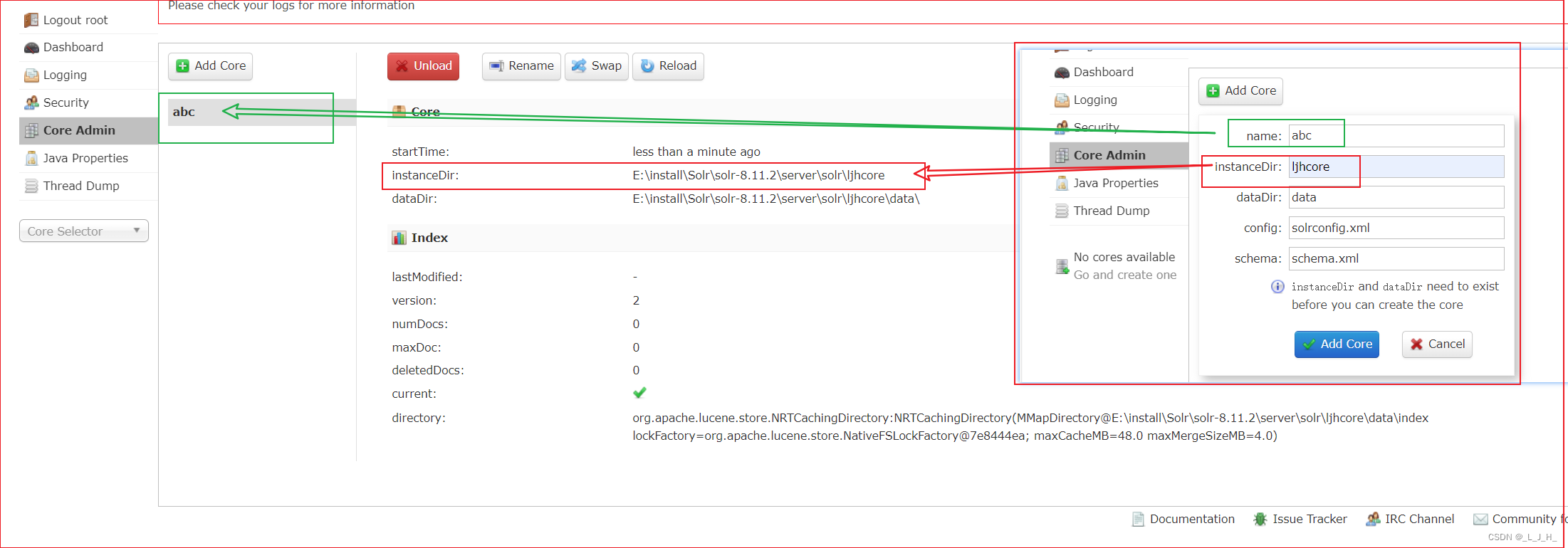Click the instanceDir path value E:\install\Solr...\ljhcore
This screenshot has width=1568, height=548.
758,176
